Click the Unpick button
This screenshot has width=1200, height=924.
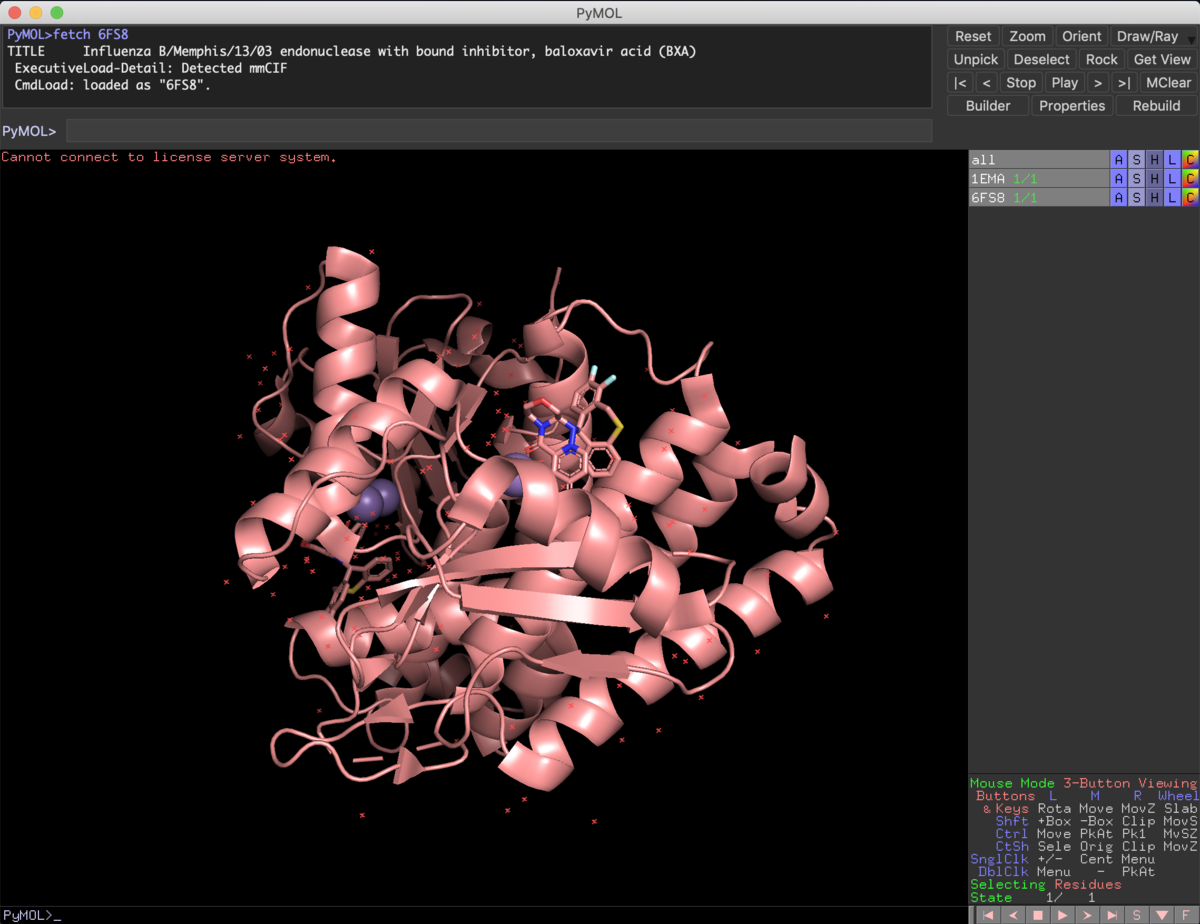975,59
